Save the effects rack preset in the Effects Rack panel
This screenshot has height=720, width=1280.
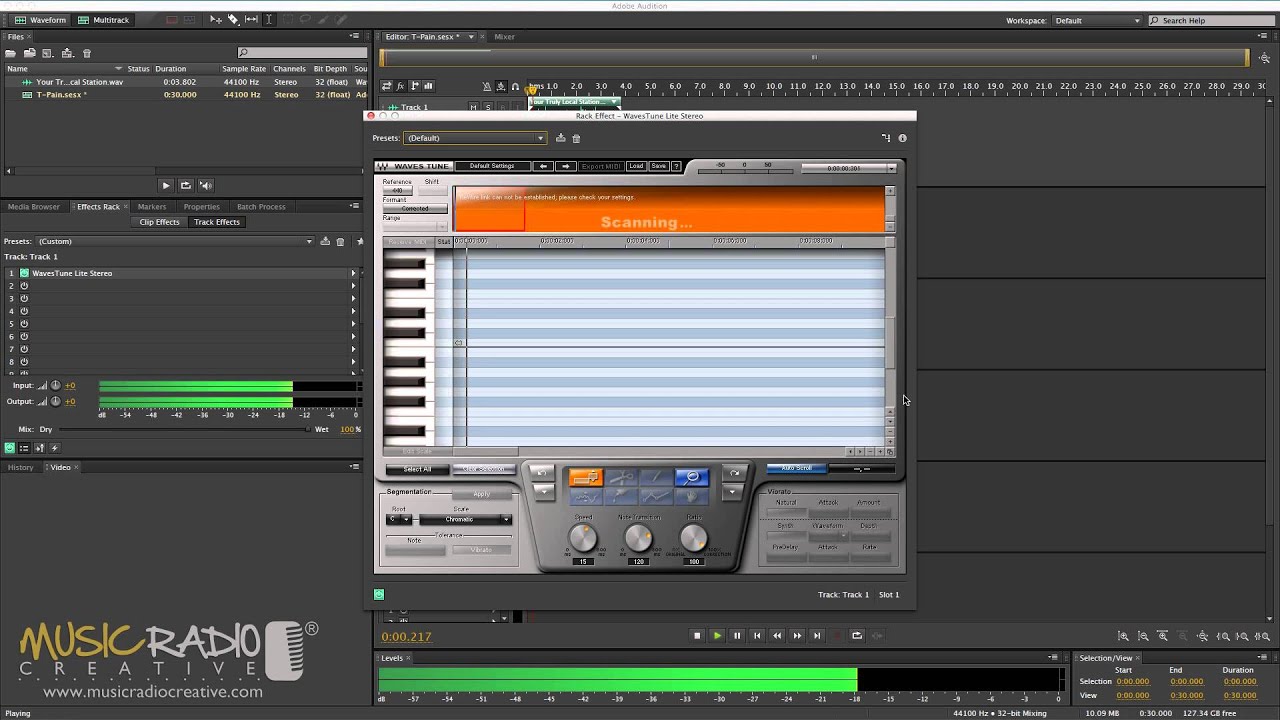click(324, 241)
